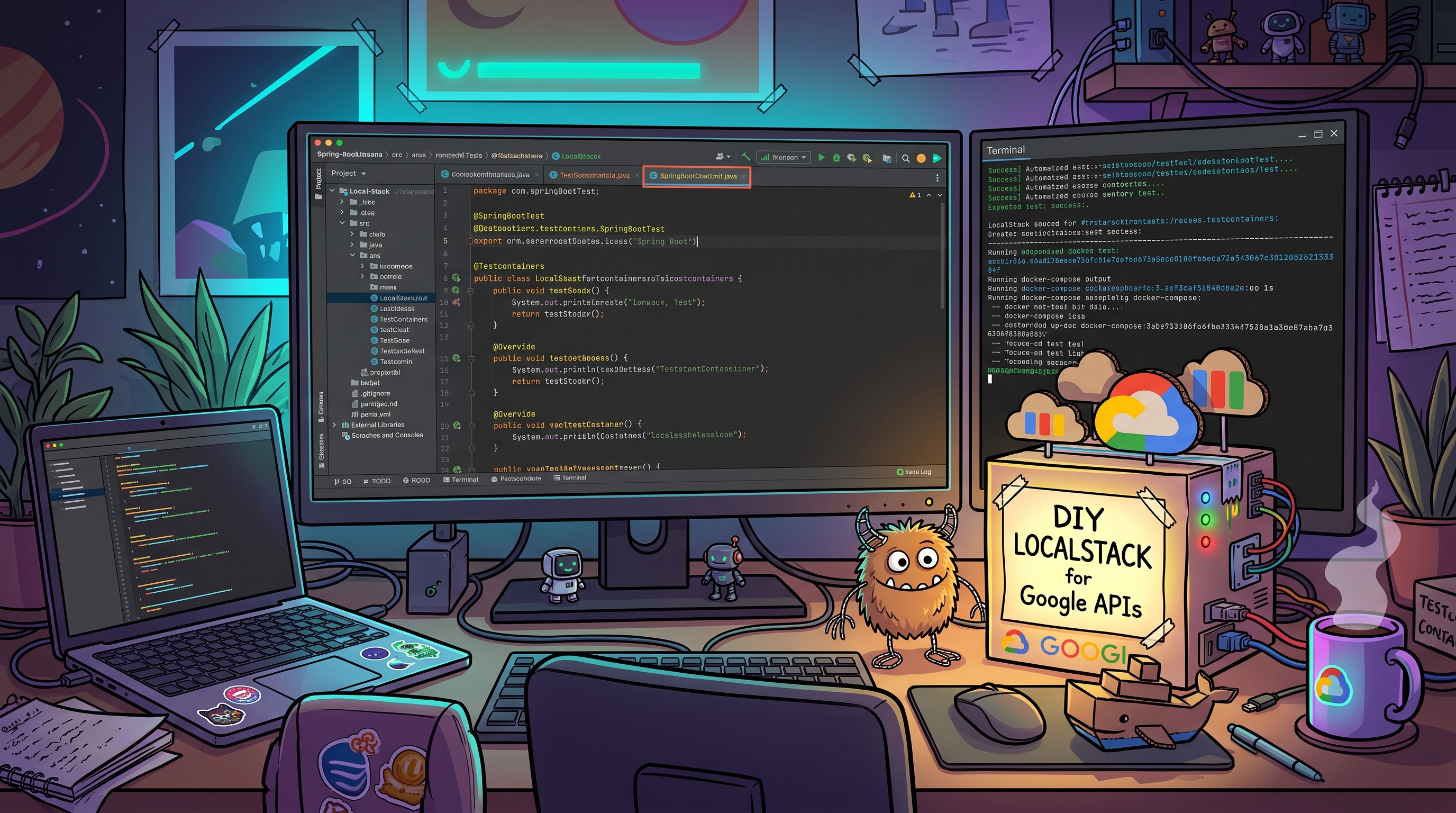The image size is (1456, 813).
Task: Click the editor vertical scrollbar
Action: [942, 257]
